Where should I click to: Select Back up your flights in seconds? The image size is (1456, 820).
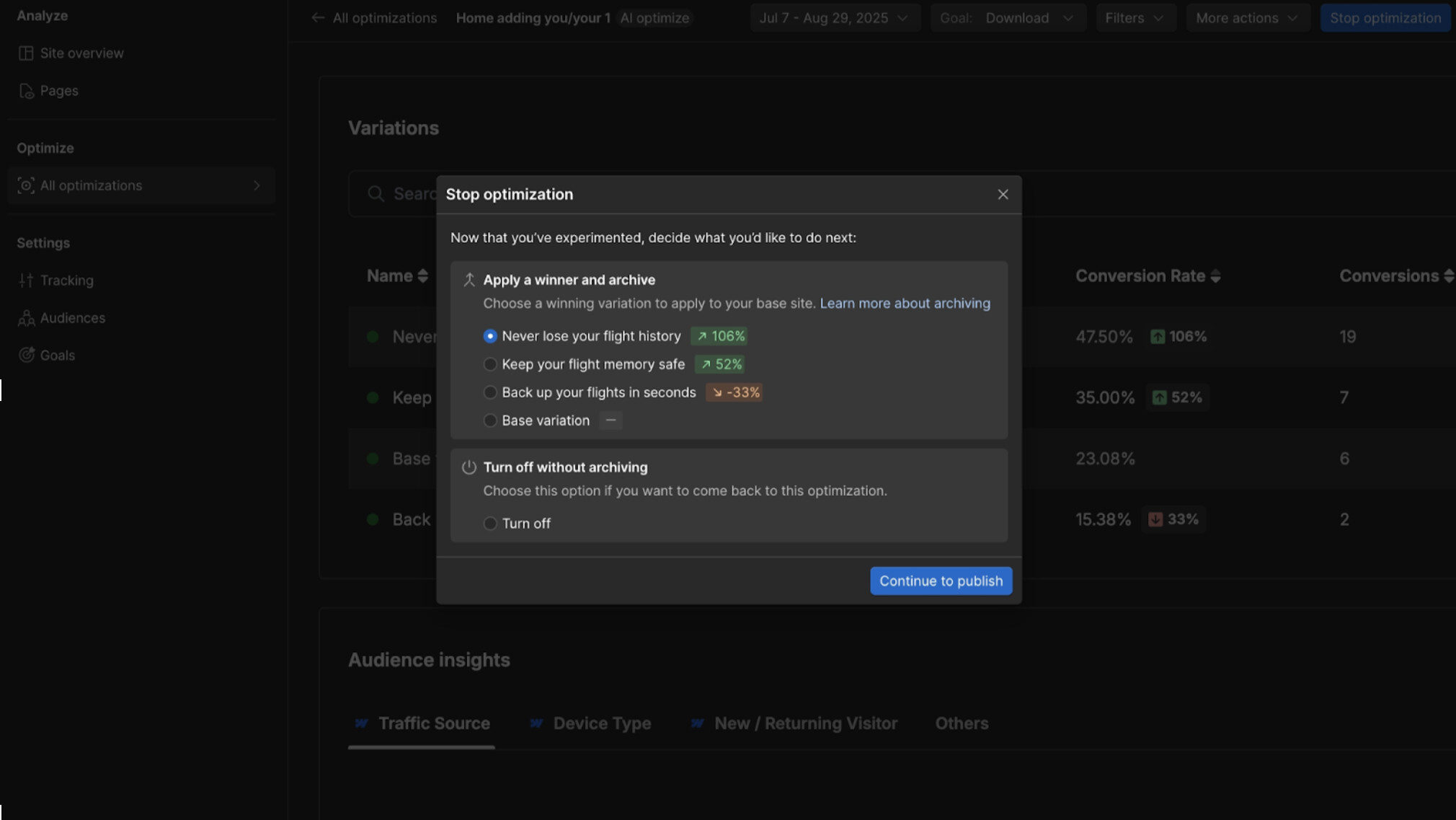click(490, 392)
